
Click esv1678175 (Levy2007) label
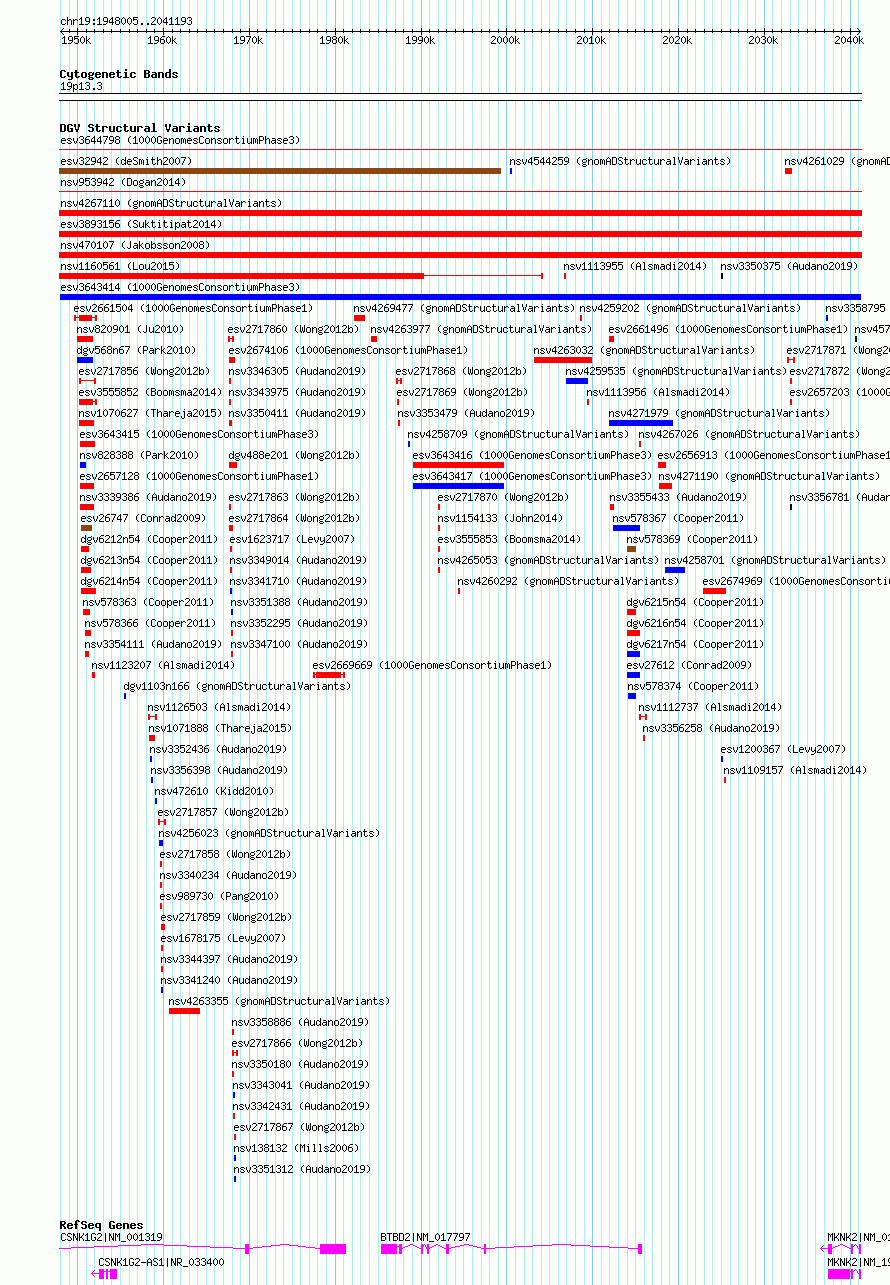click(x=223, y=938)
